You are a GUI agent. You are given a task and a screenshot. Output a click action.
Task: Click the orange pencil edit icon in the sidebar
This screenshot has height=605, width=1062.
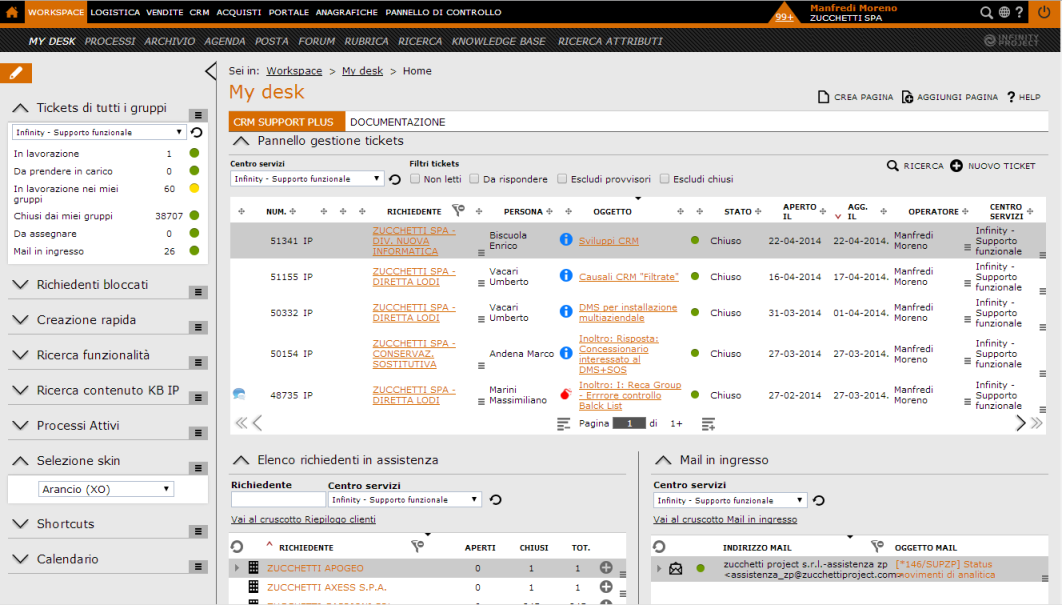(14, 73)
